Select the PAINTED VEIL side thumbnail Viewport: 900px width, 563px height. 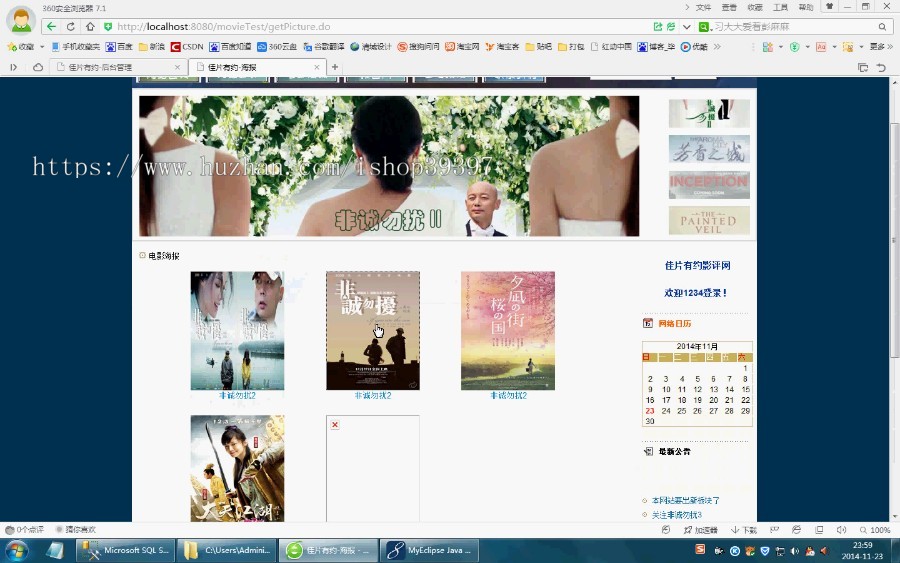coord(709,220)
